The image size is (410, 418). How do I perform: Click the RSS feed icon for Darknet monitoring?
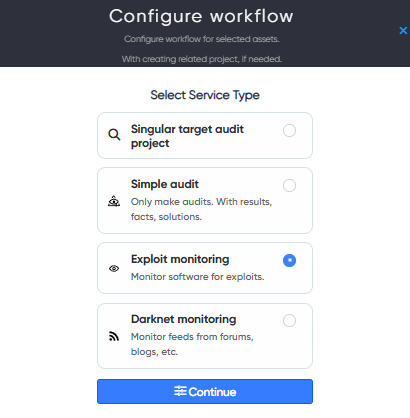pos(114,336)
